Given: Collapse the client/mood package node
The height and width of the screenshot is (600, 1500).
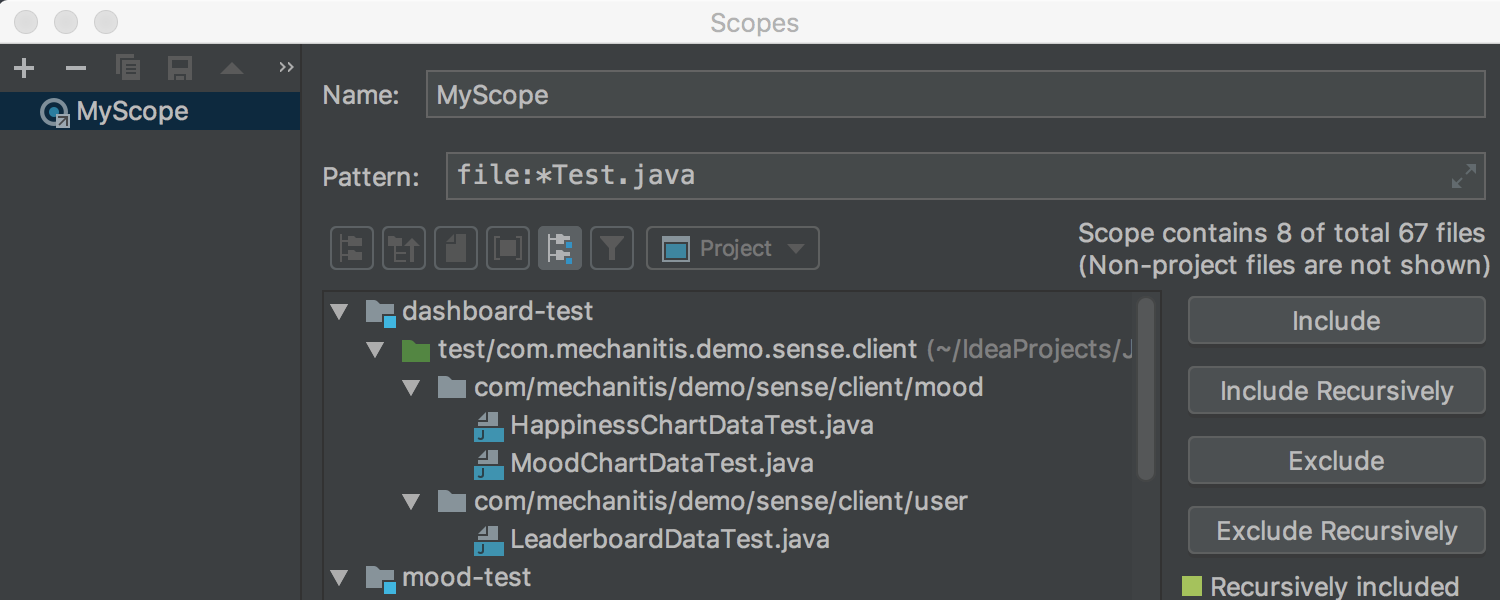Looking at the screenshot, I should point(411,388).
